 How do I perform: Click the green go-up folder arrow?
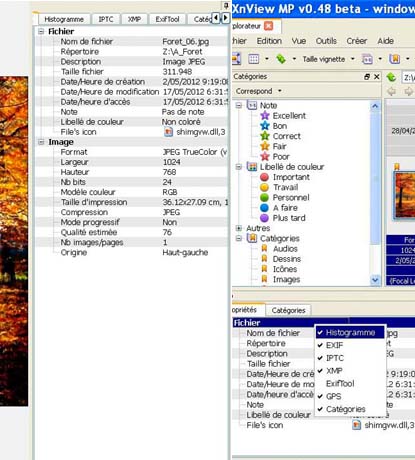pyautogui.click(x=391, y=78)
